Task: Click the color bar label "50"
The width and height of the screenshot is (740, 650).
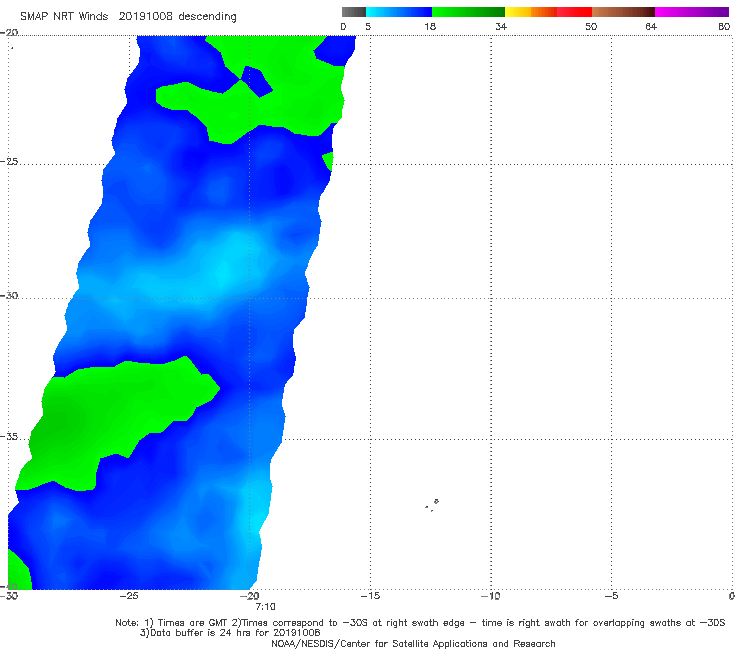Action: [x=591, y=27]
